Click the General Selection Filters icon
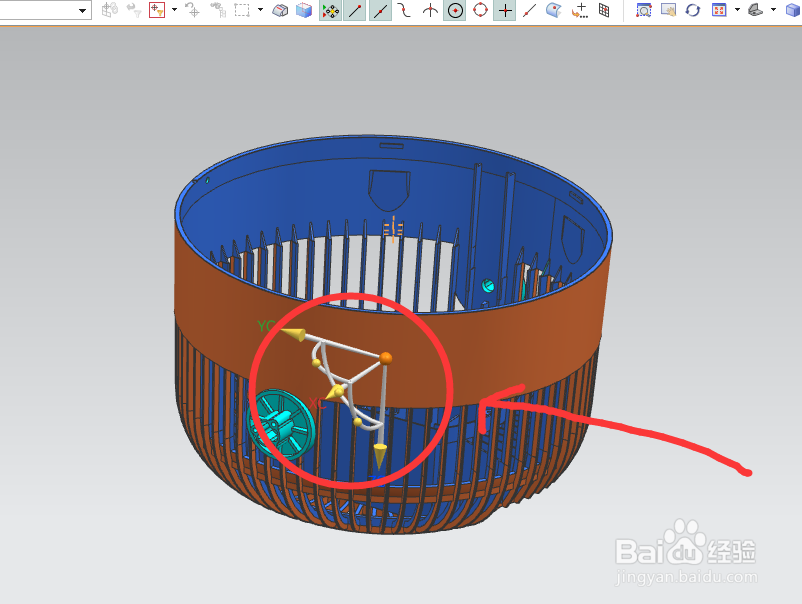Screen dimensions: 802x604 pyautogui.click(x=157, y=10)
